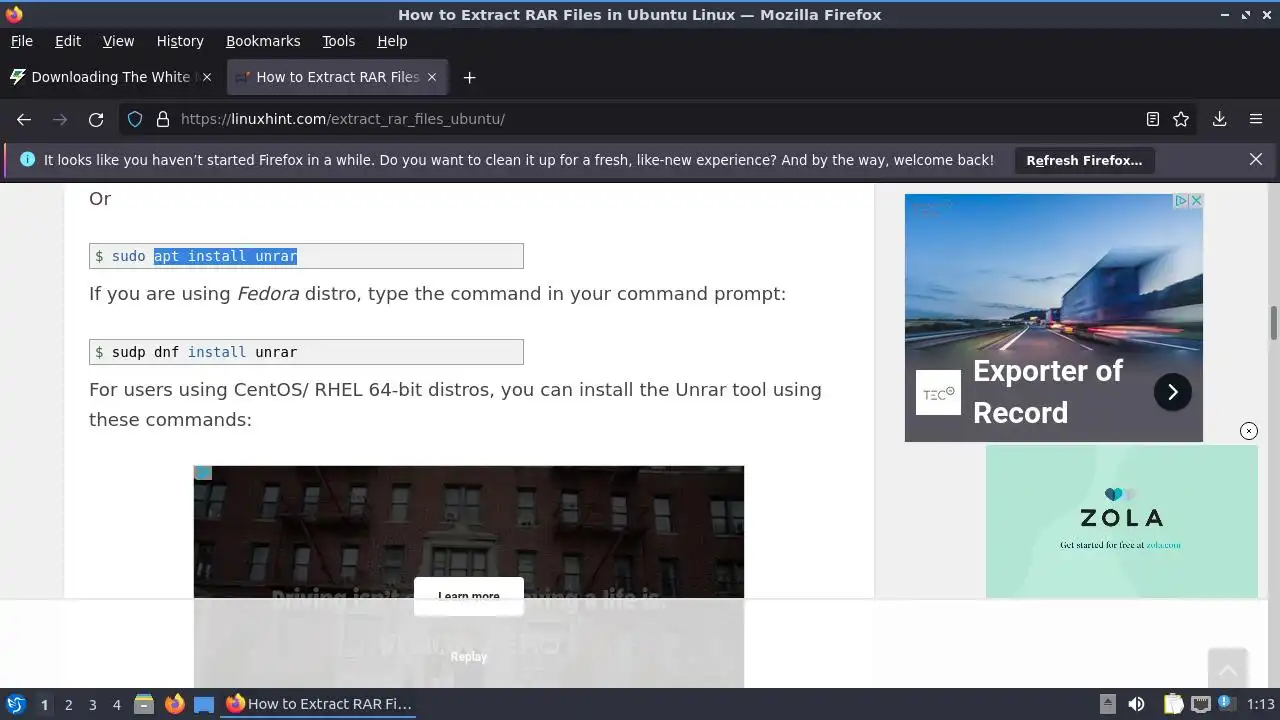The image size is (1280, 720).
Task: Open the volume control in tray
Action: tap(1136, 704)
